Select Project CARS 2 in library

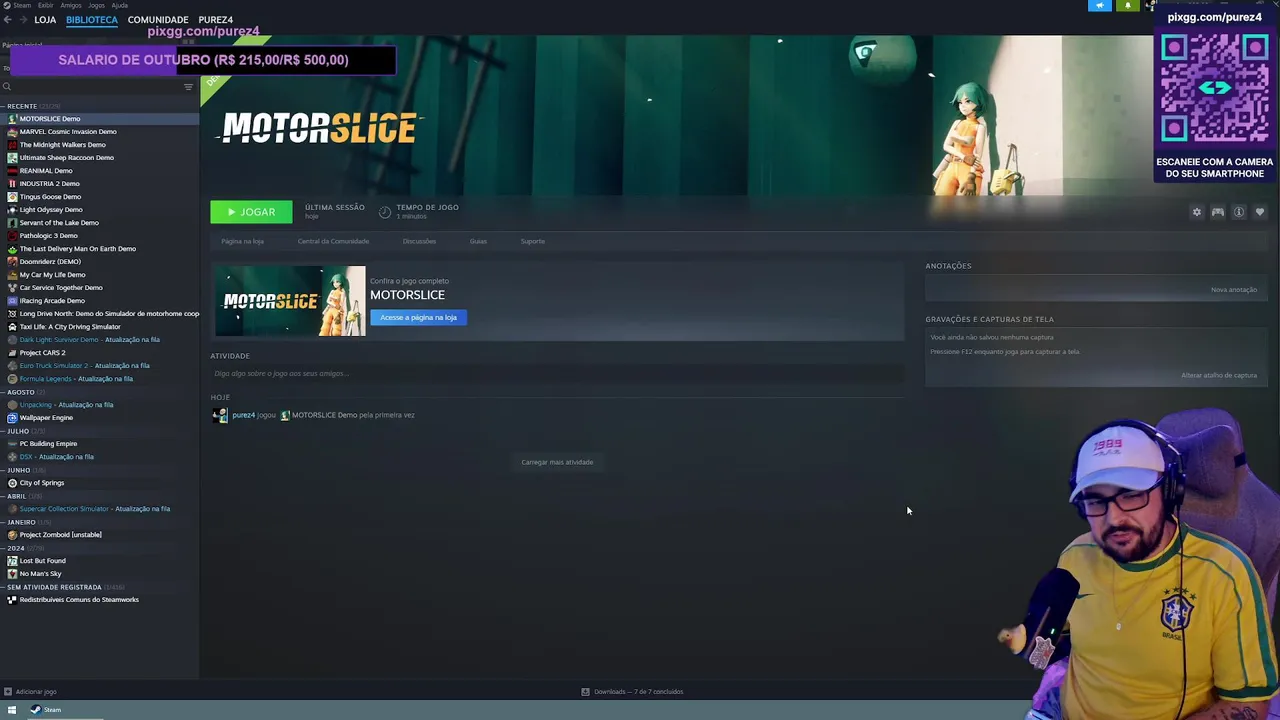pyautogui.click(x=100, y=353)
